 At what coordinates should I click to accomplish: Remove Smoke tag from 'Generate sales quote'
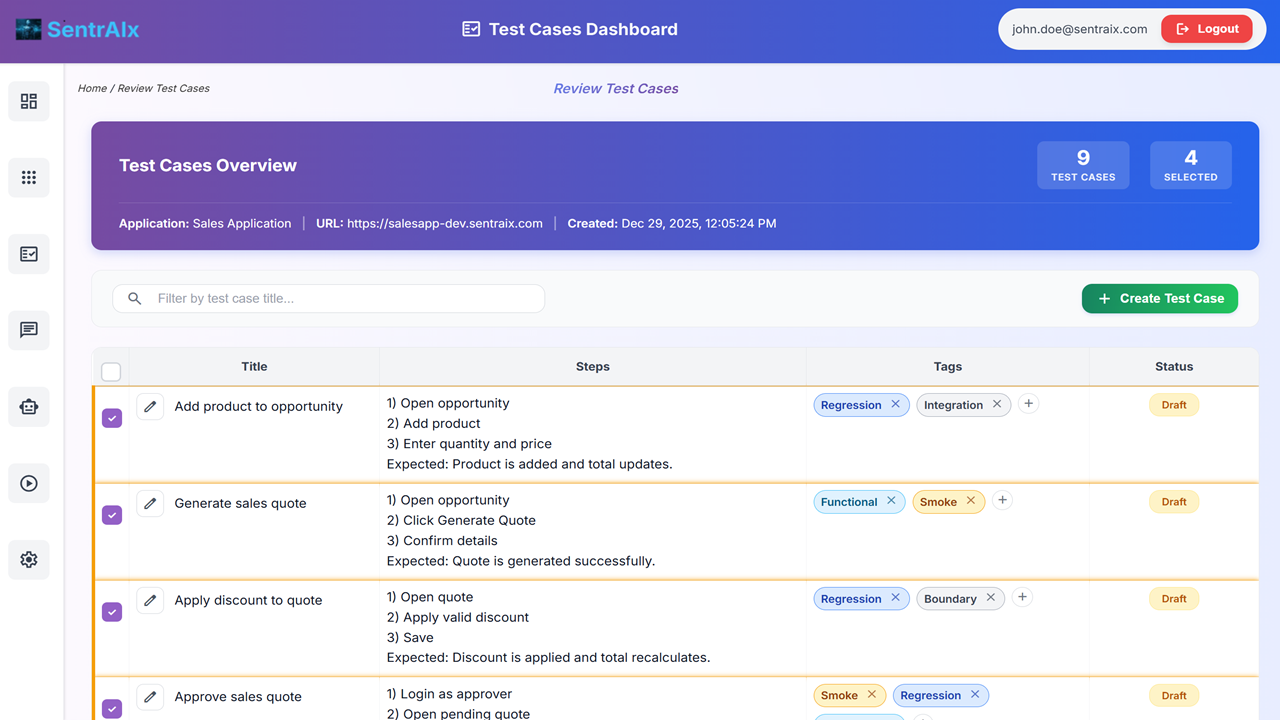pyautogui.click(x=971, y=501)
